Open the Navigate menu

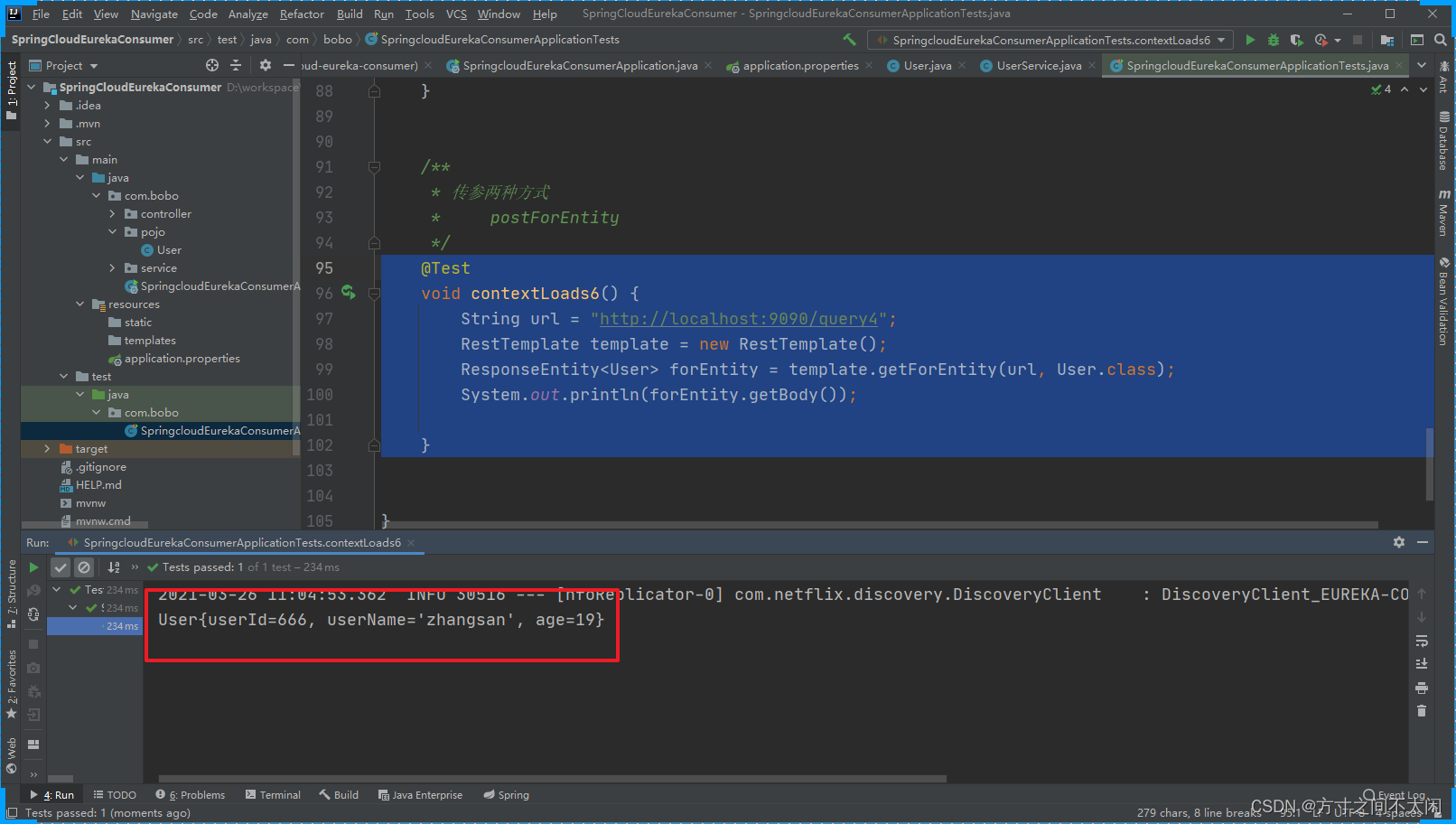154,14
